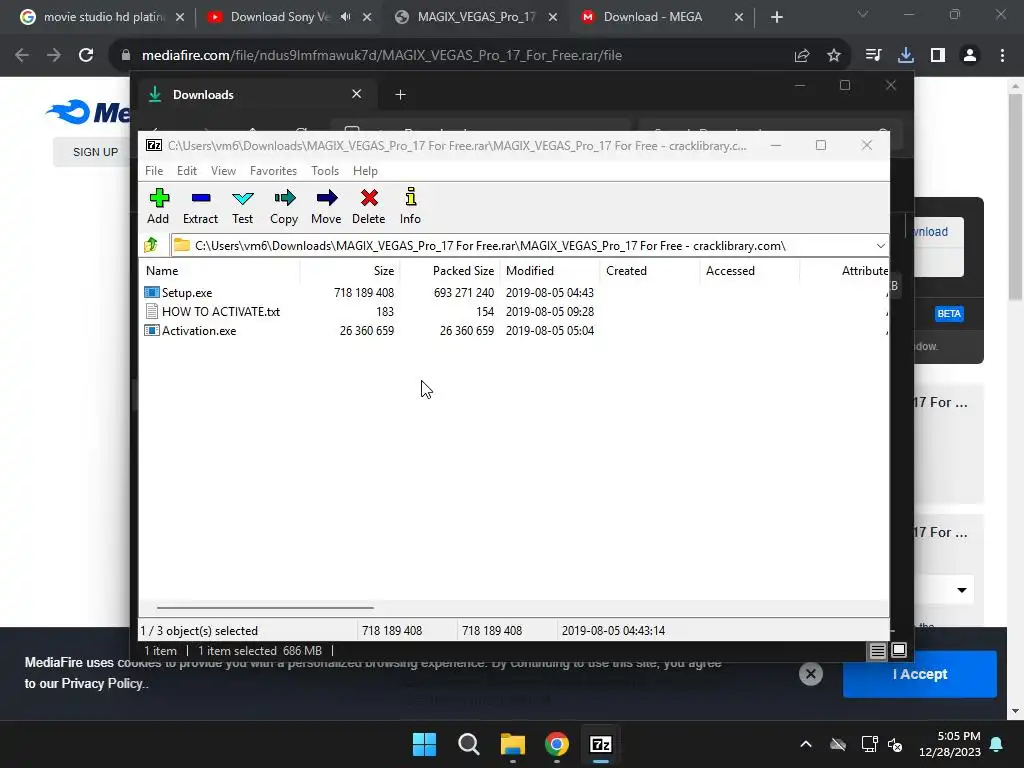
Task: Open the Edit menu in 7-Zip
Action: point(187,170)
